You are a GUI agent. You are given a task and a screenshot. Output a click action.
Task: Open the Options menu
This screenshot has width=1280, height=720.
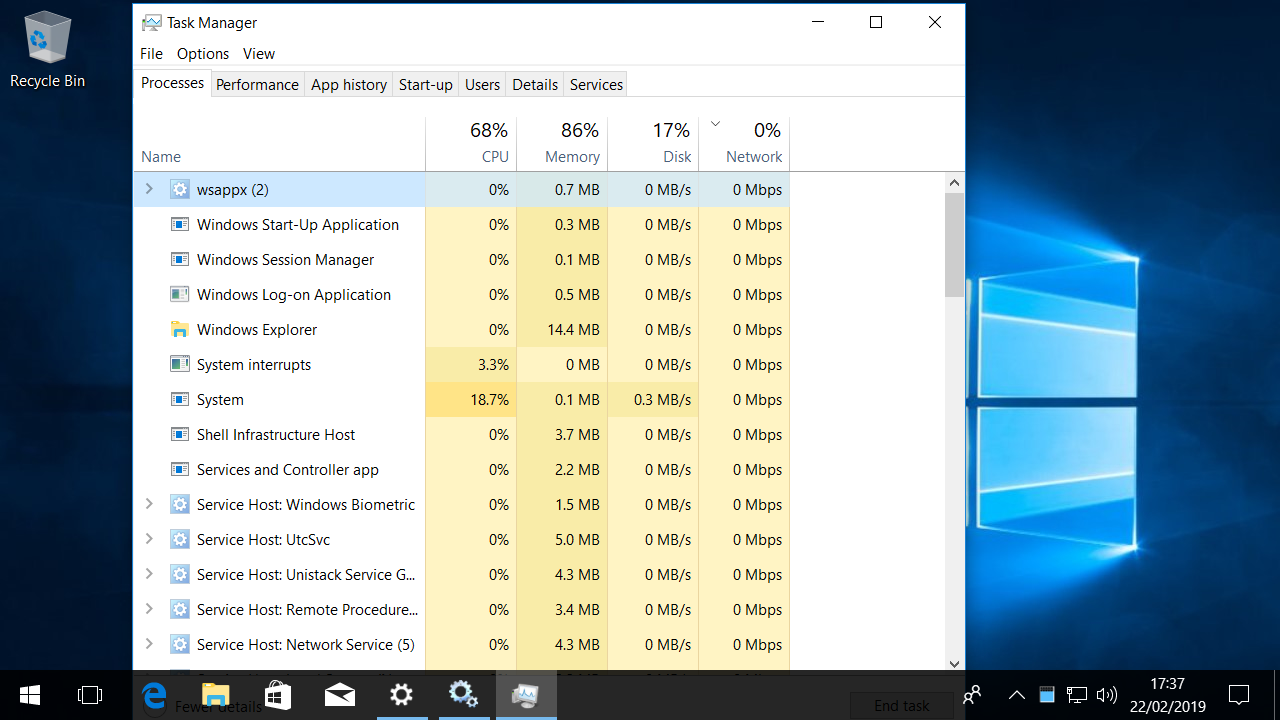(203, 54)
